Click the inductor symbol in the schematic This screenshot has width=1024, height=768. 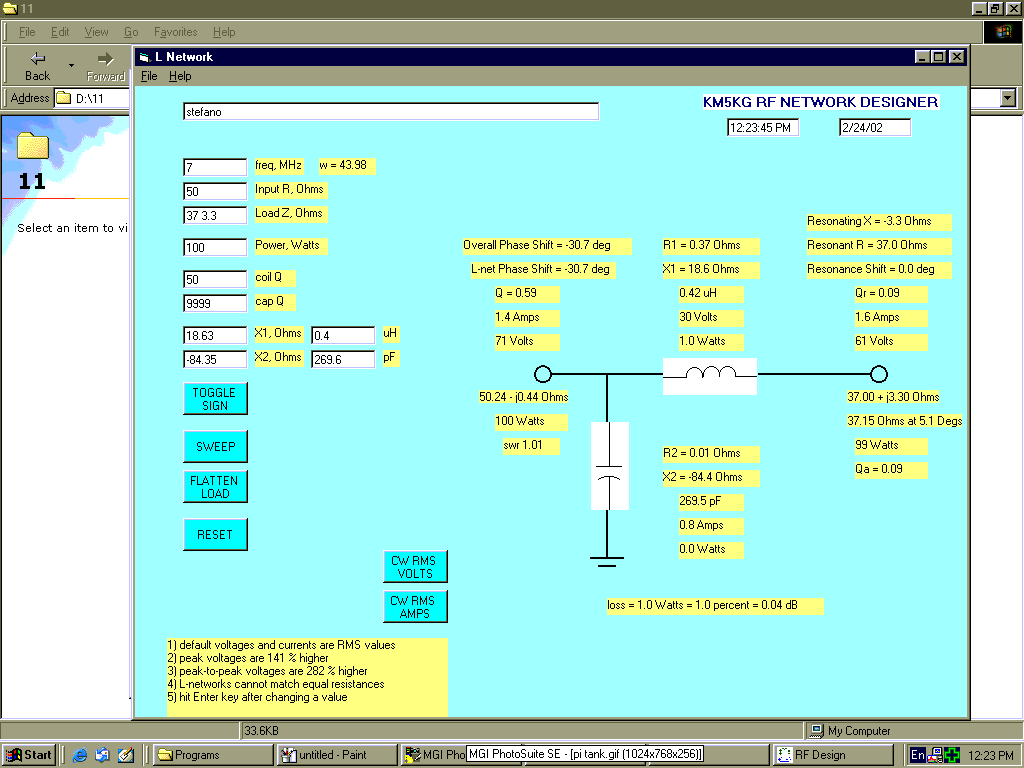710,375
